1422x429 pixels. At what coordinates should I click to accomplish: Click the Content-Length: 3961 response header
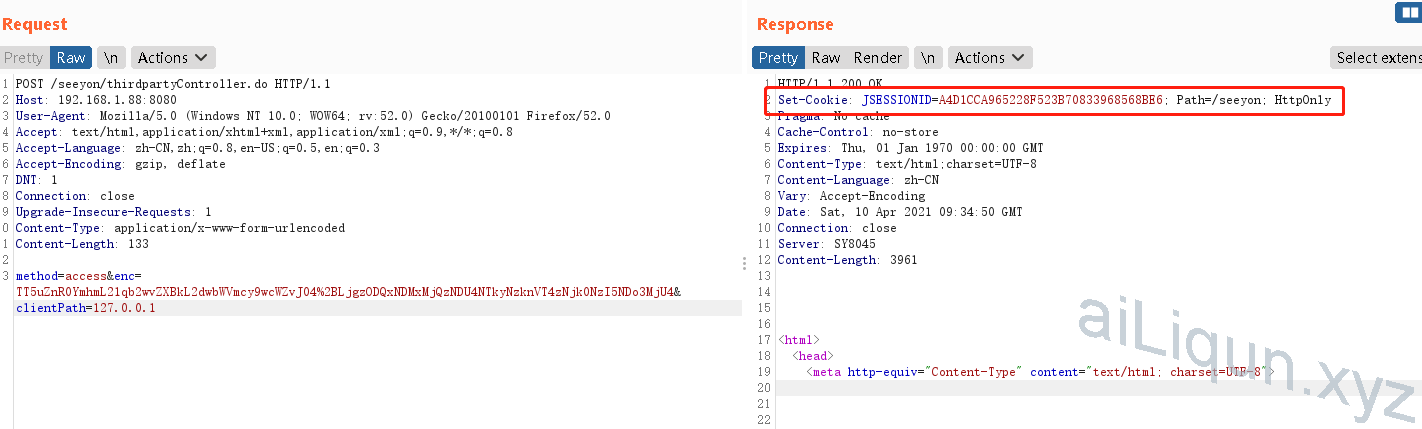tap(846, 260)
